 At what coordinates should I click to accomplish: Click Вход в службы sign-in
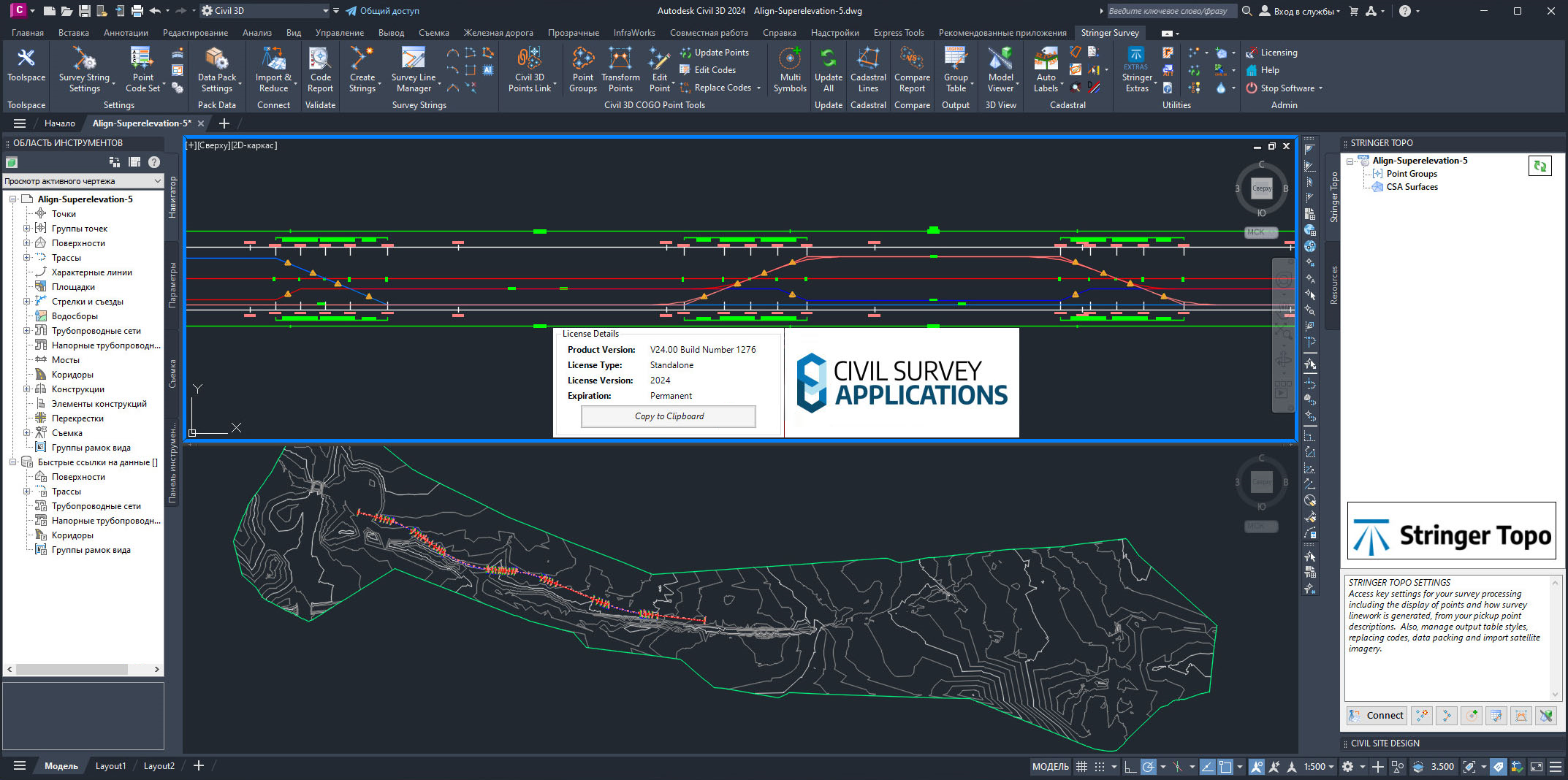(x=1301, y=11)
